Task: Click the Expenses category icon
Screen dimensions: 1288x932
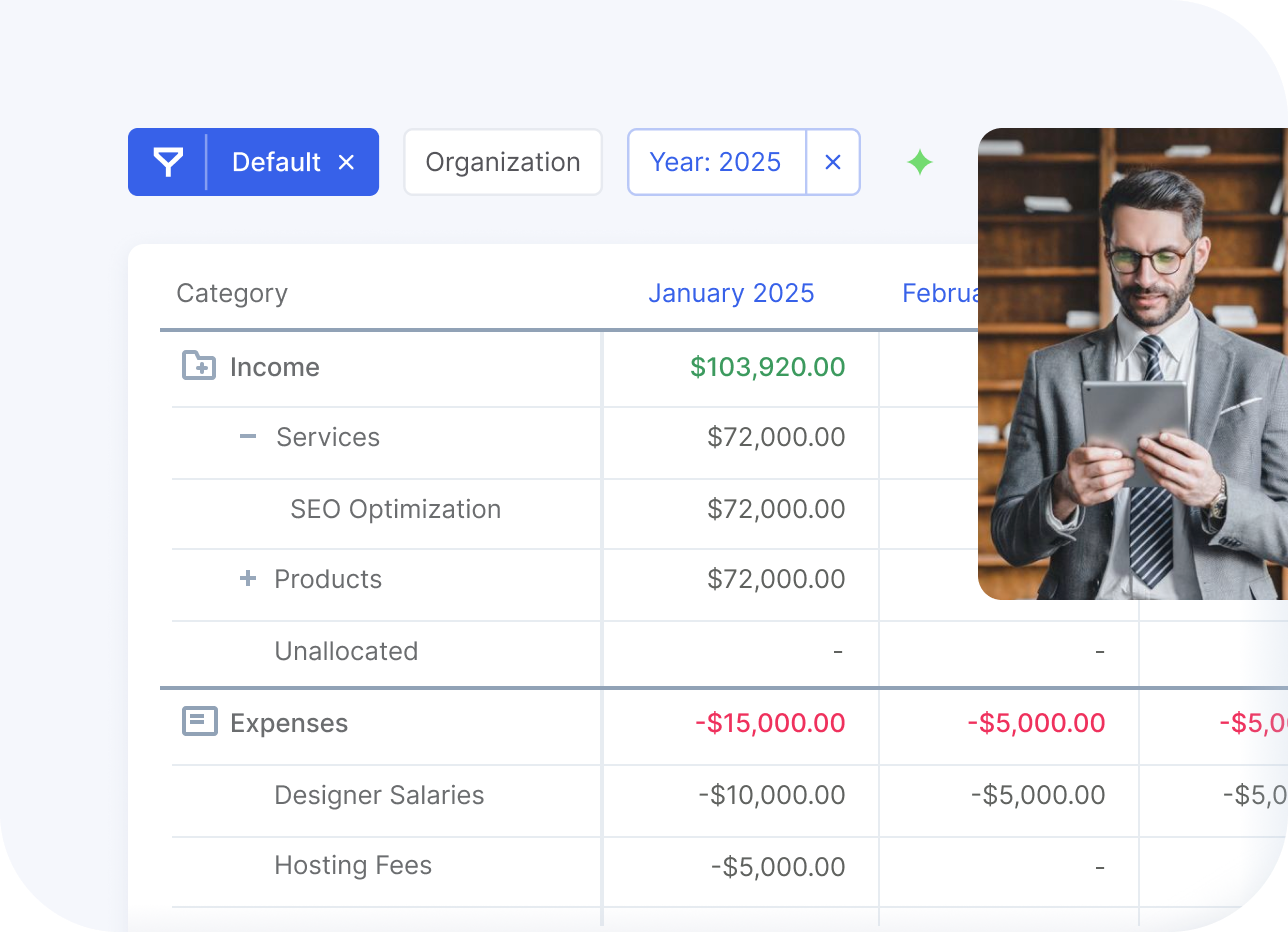Action: coord(199,721)
